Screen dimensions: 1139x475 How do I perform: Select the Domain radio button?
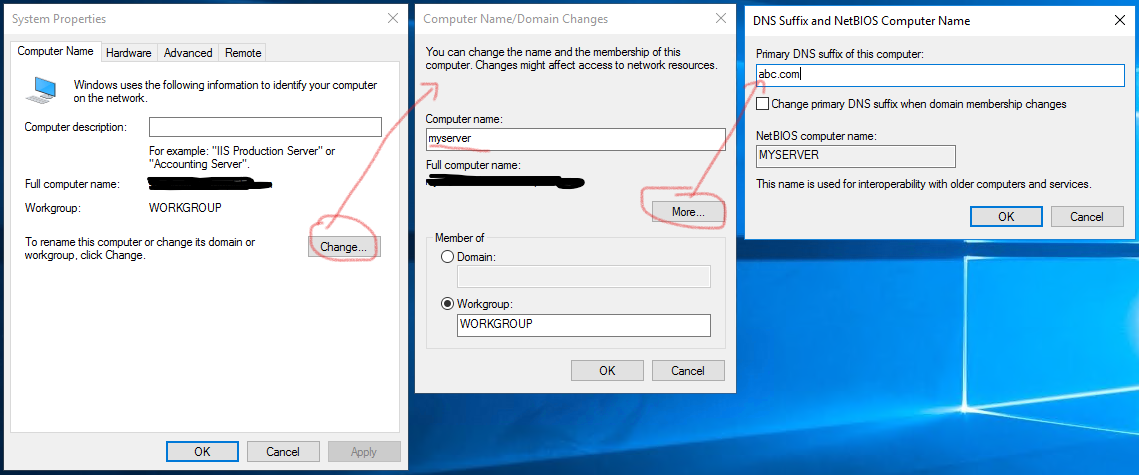coord(447,257)
